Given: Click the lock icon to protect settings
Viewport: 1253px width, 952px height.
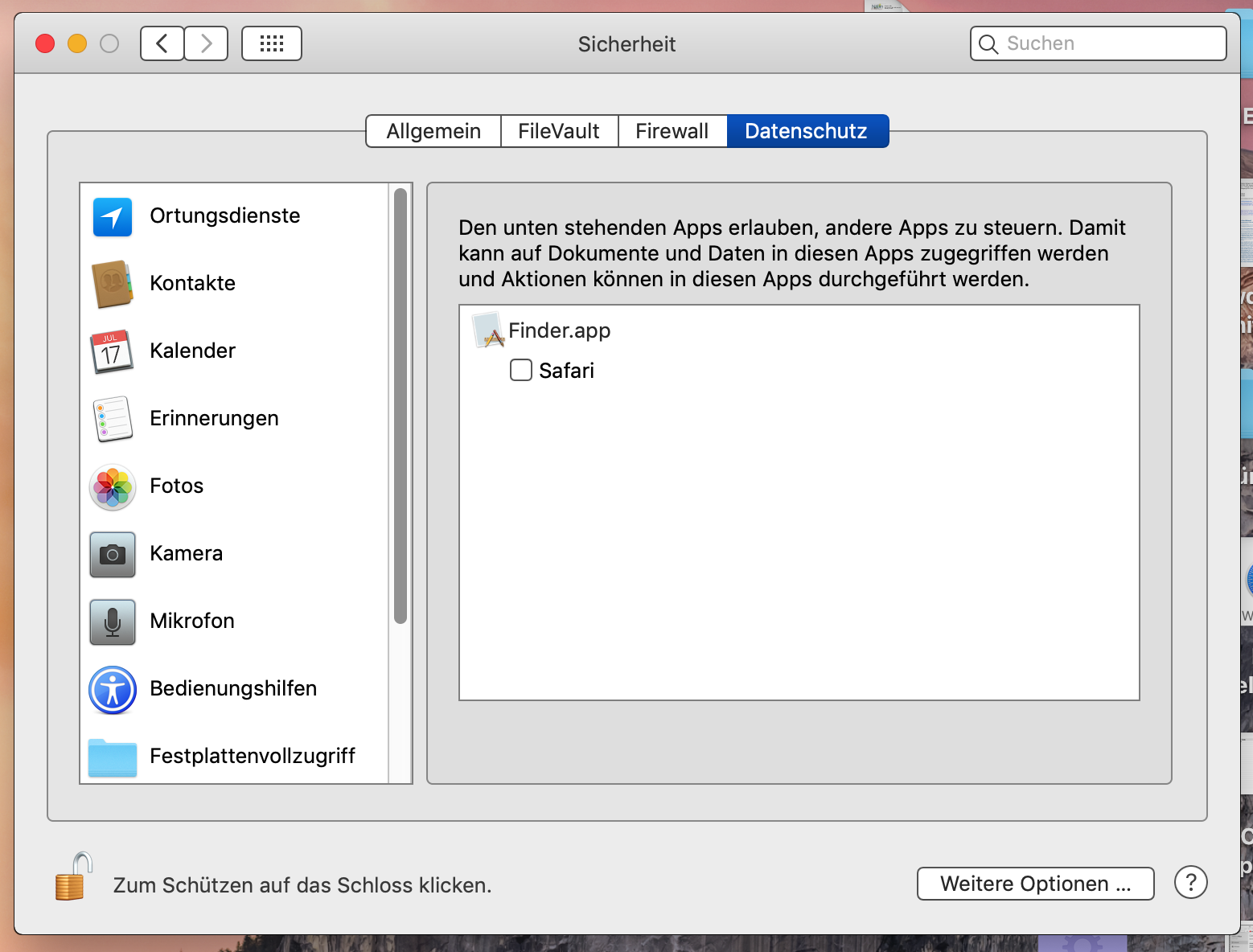Looking at the screenshot, I should click(72, 877).
